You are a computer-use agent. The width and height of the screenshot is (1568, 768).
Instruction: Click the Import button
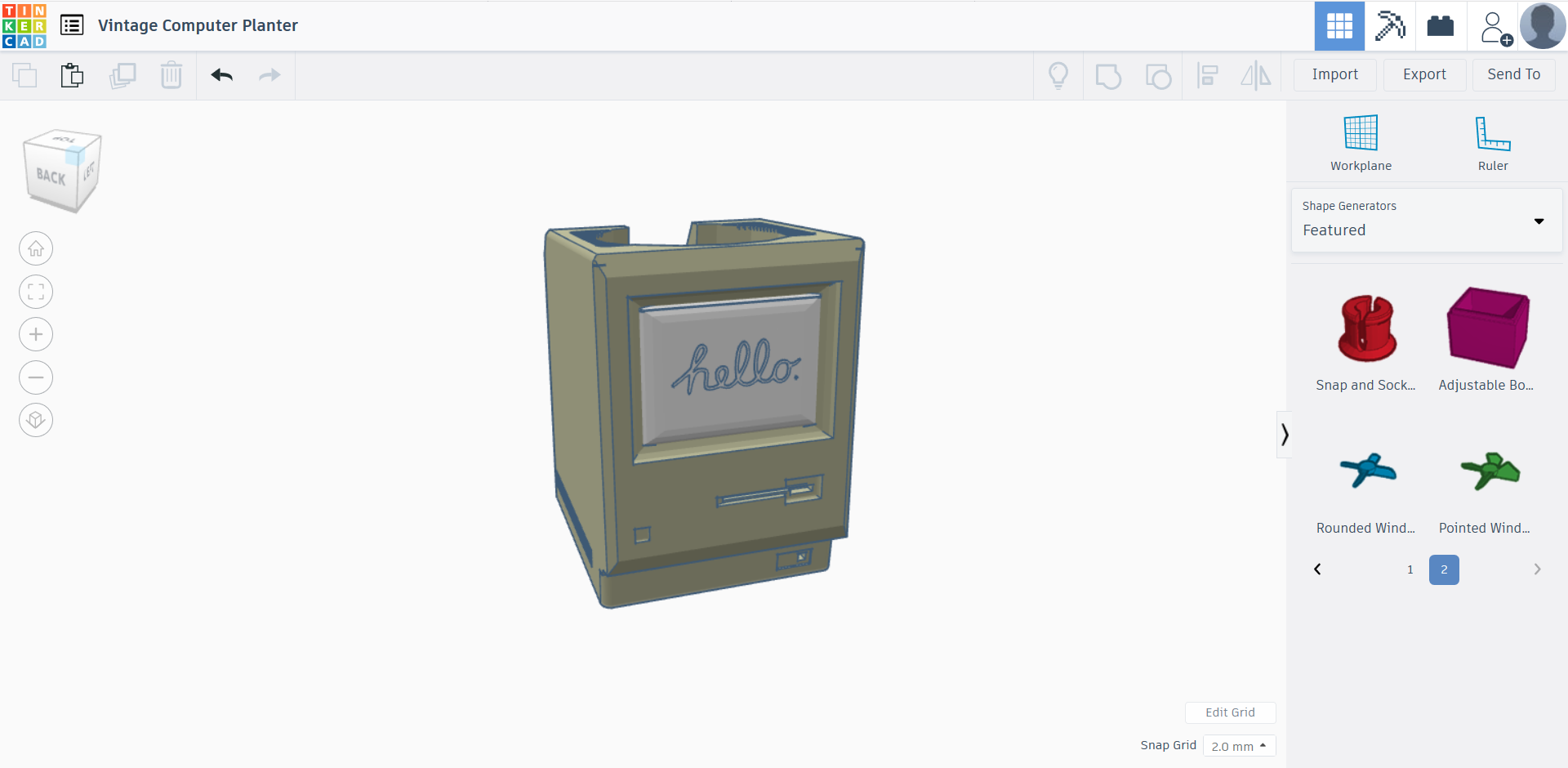(1335, 74)
